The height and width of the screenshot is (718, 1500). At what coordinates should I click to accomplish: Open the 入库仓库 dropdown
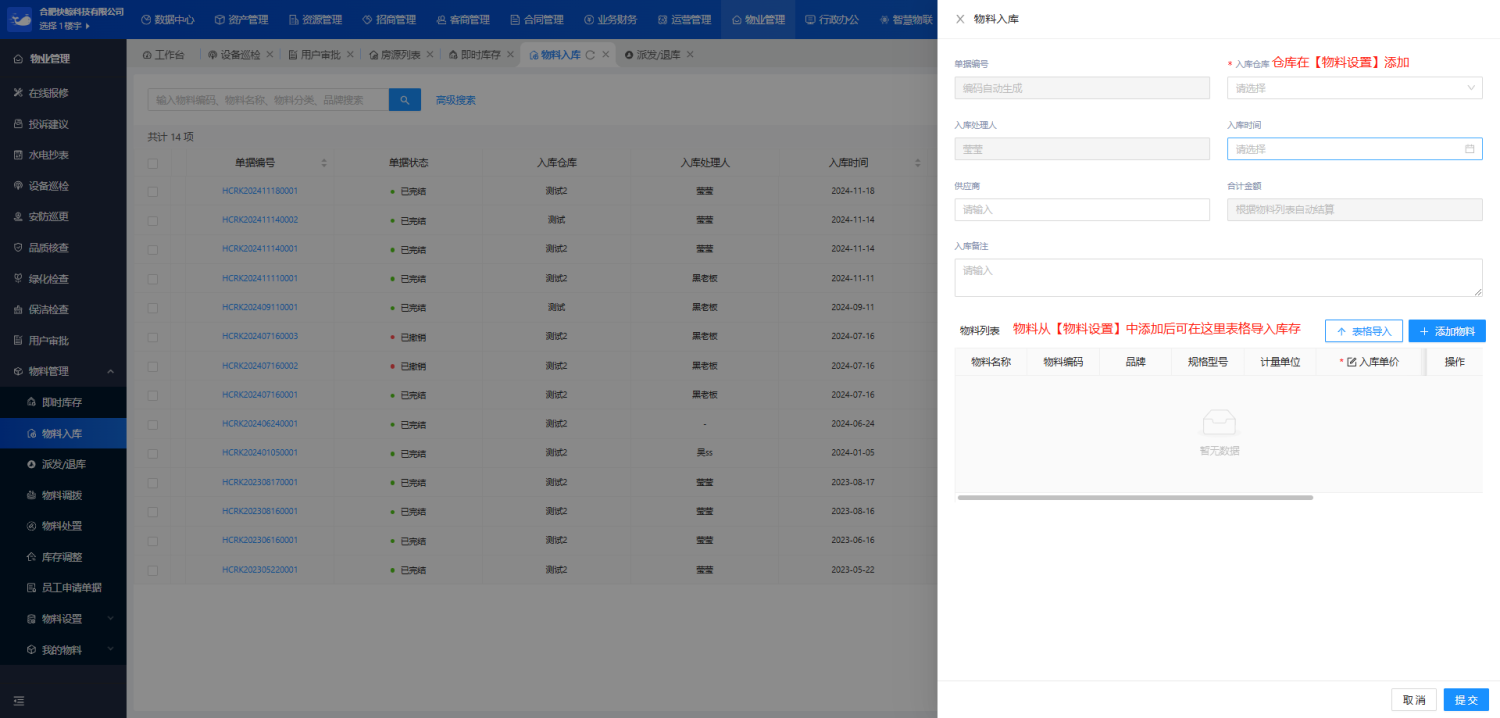tap(1354, 88)
